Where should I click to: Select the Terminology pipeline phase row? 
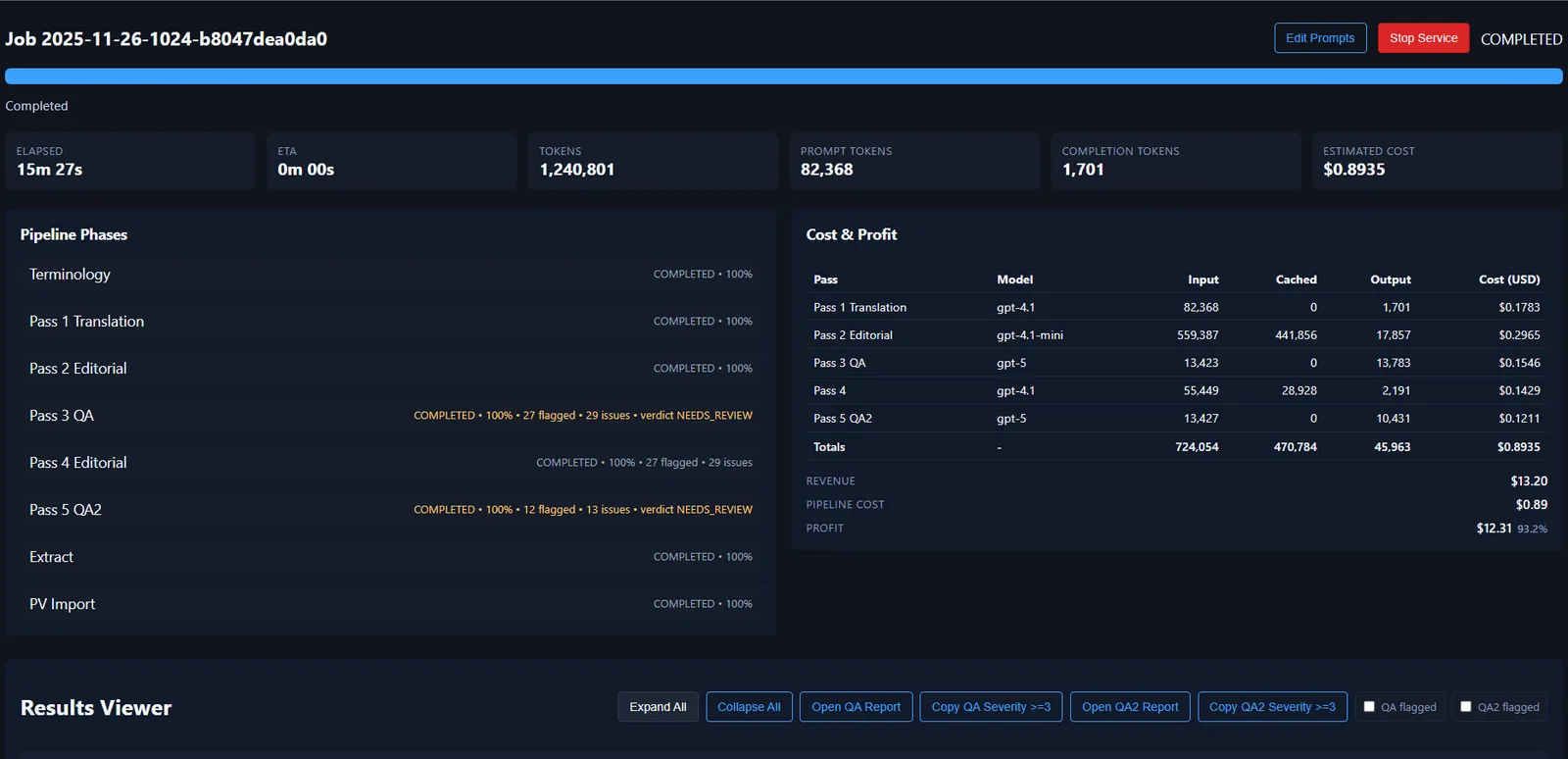[x=391, y=275]
